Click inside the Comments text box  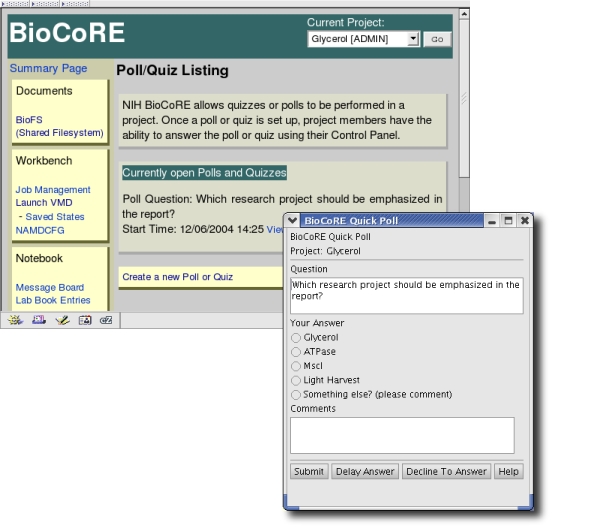pos(402,435)
